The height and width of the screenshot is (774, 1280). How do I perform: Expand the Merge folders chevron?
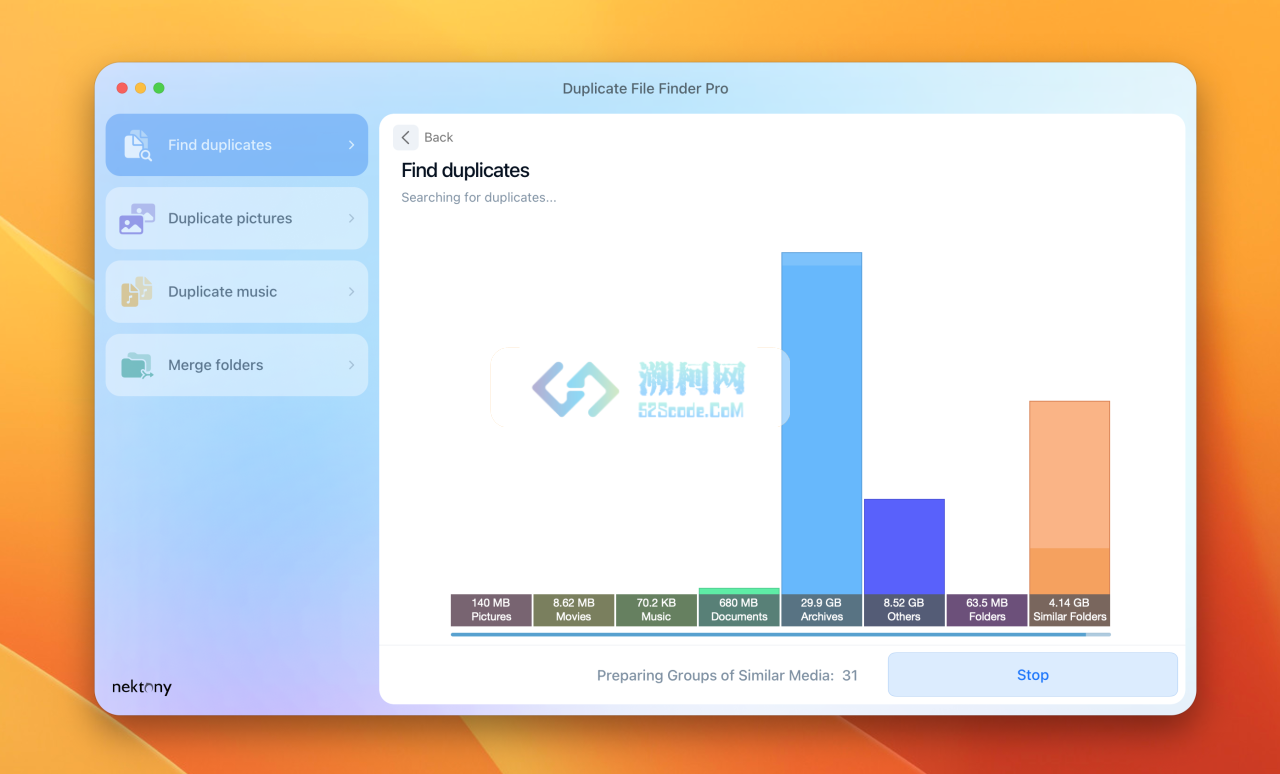351,365
